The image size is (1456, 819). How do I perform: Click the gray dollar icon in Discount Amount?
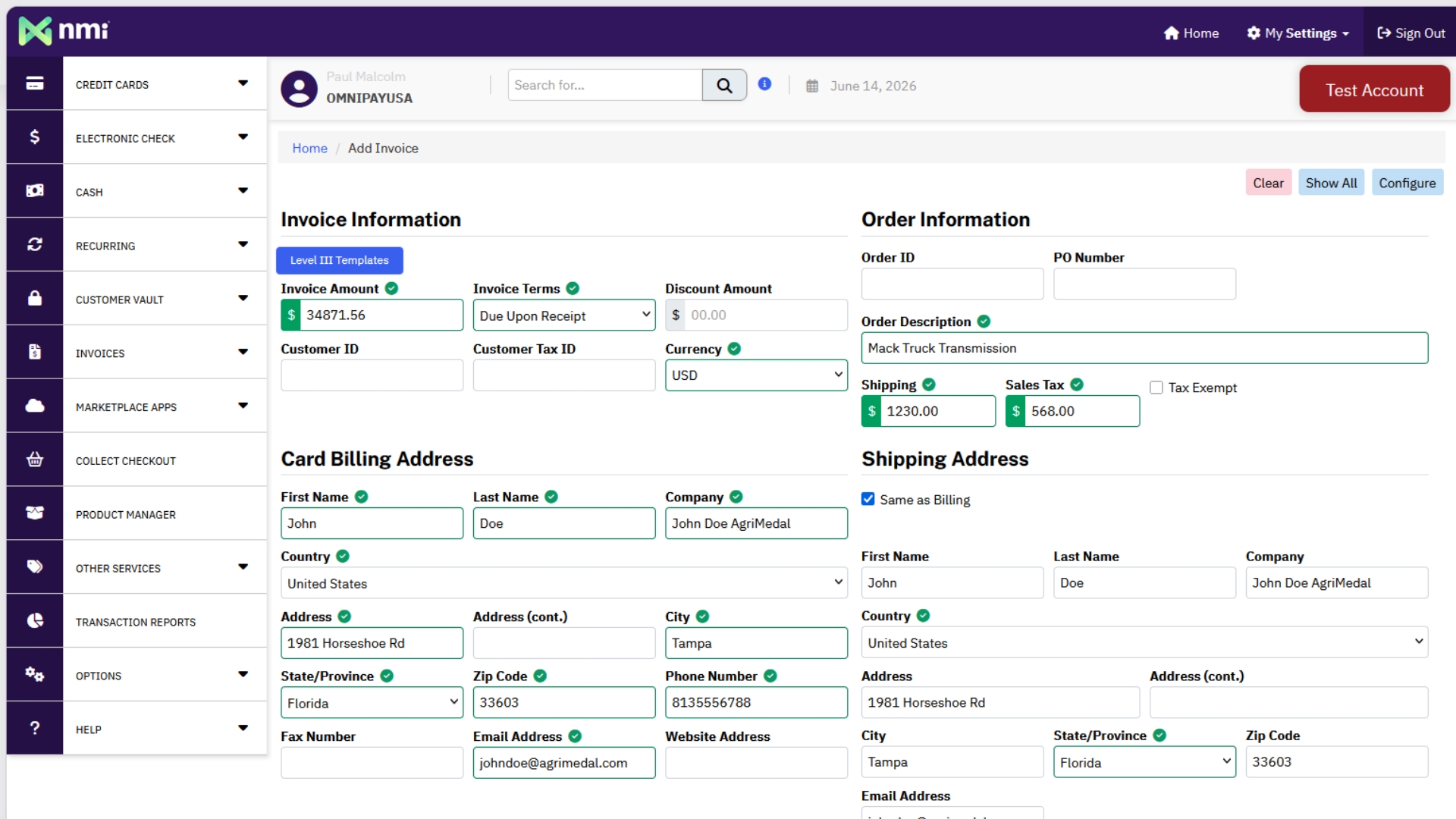point(675,315)
